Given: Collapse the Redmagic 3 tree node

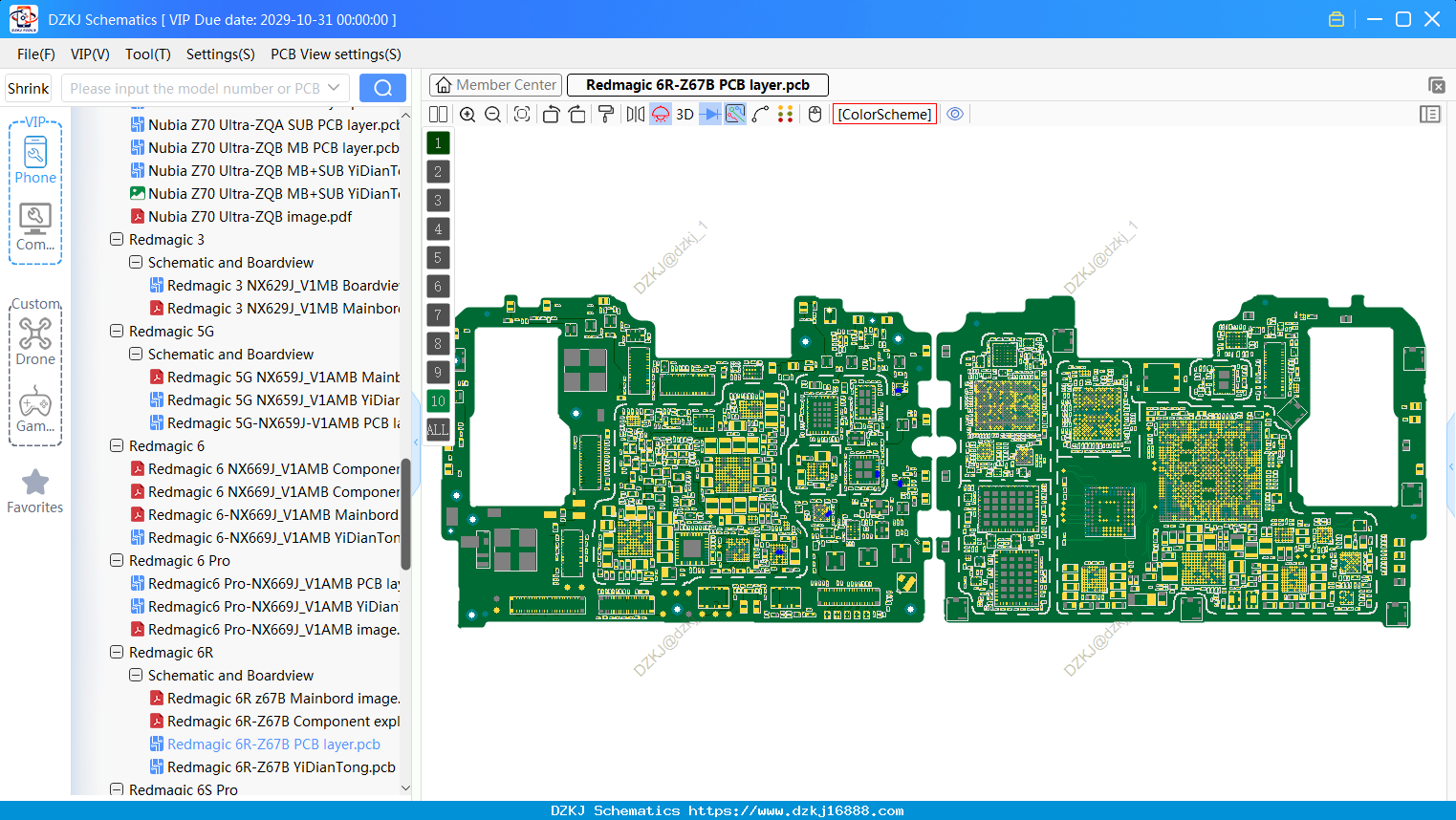Looking at the screenshot, I should pyautogui.click(x=117, y=239).
